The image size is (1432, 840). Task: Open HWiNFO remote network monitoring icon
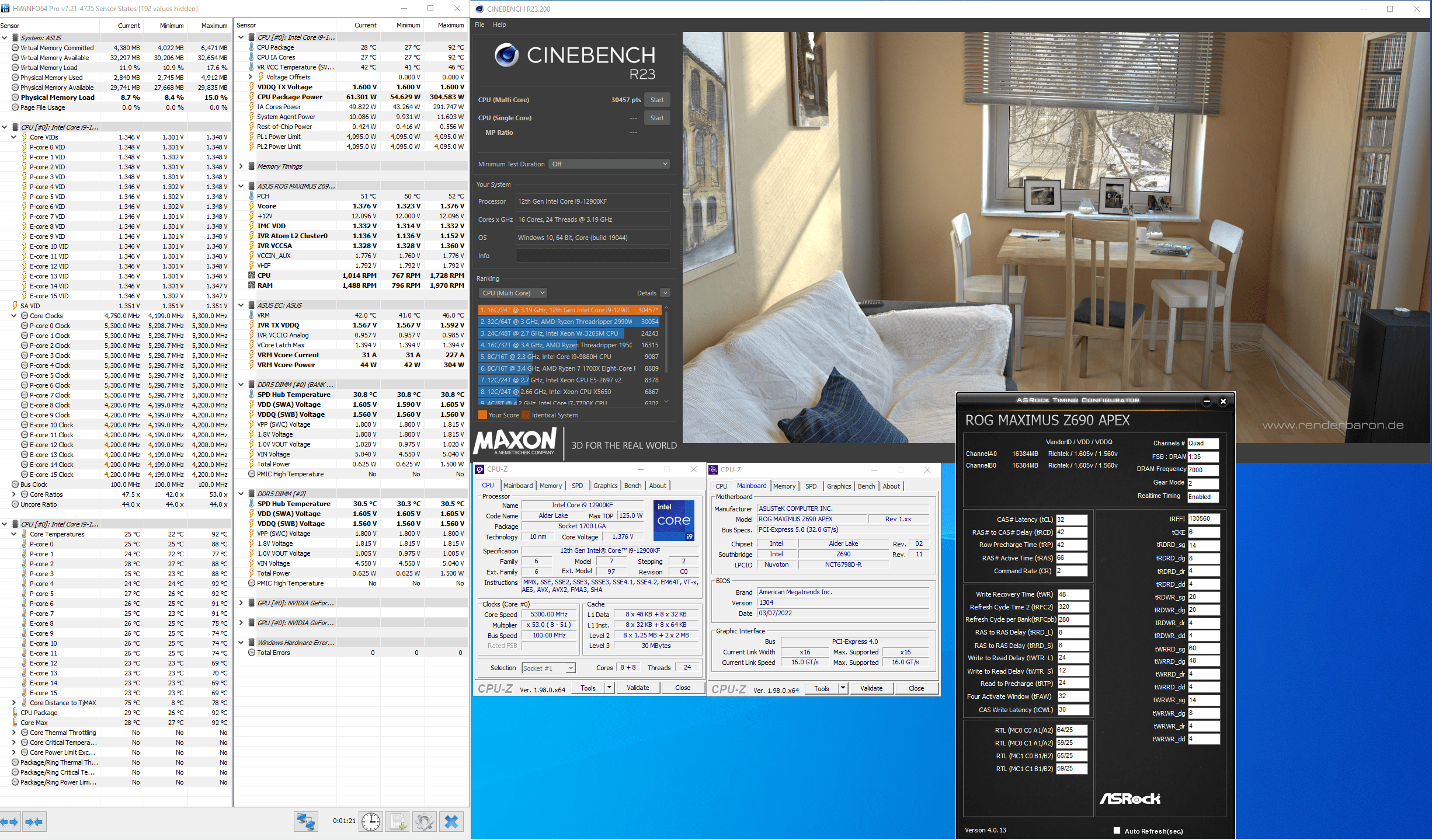tap(305, 822)
